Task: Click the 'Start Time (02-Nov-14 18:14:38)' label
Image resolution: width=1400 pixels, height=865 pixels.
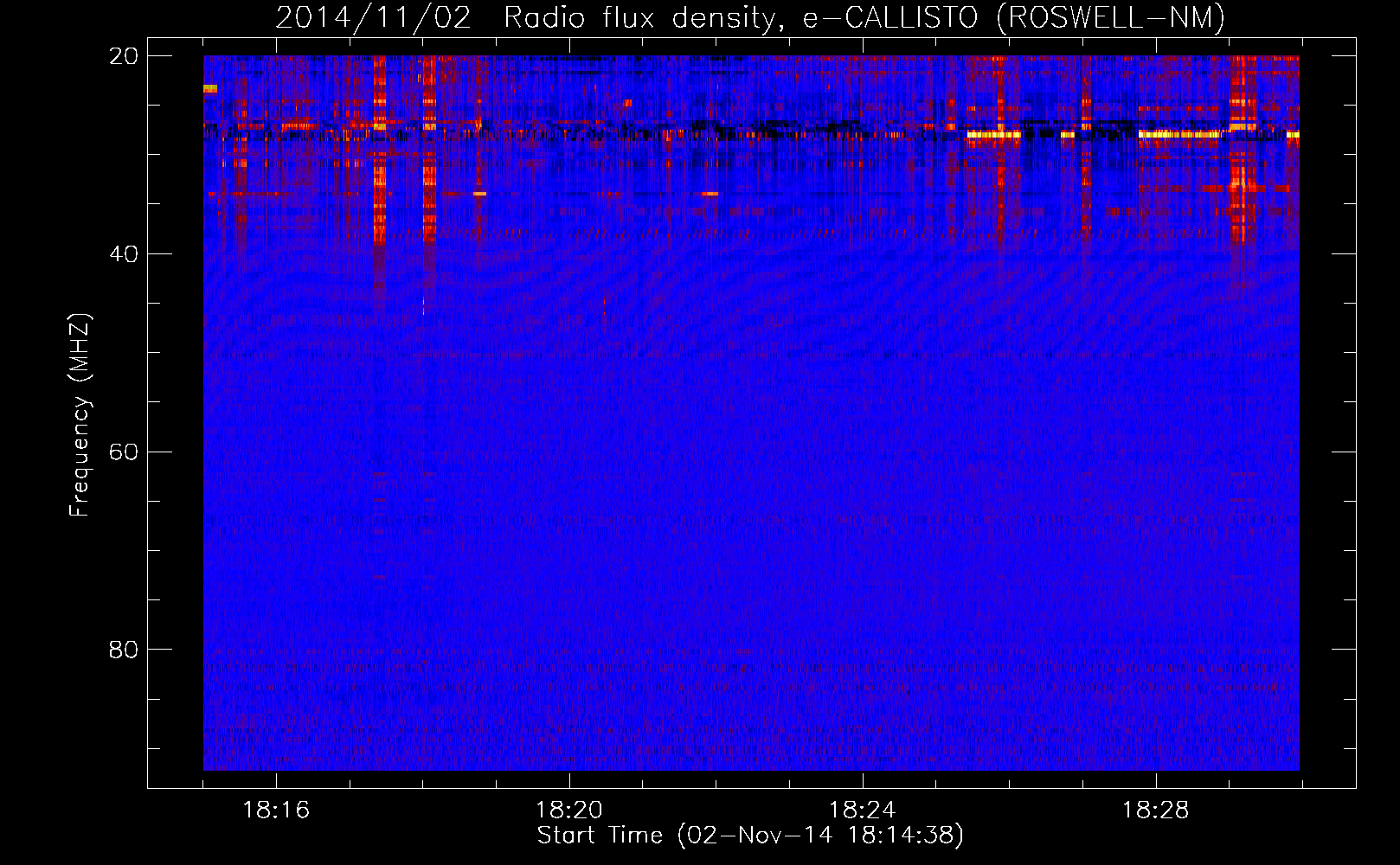Action: (750, 836)
